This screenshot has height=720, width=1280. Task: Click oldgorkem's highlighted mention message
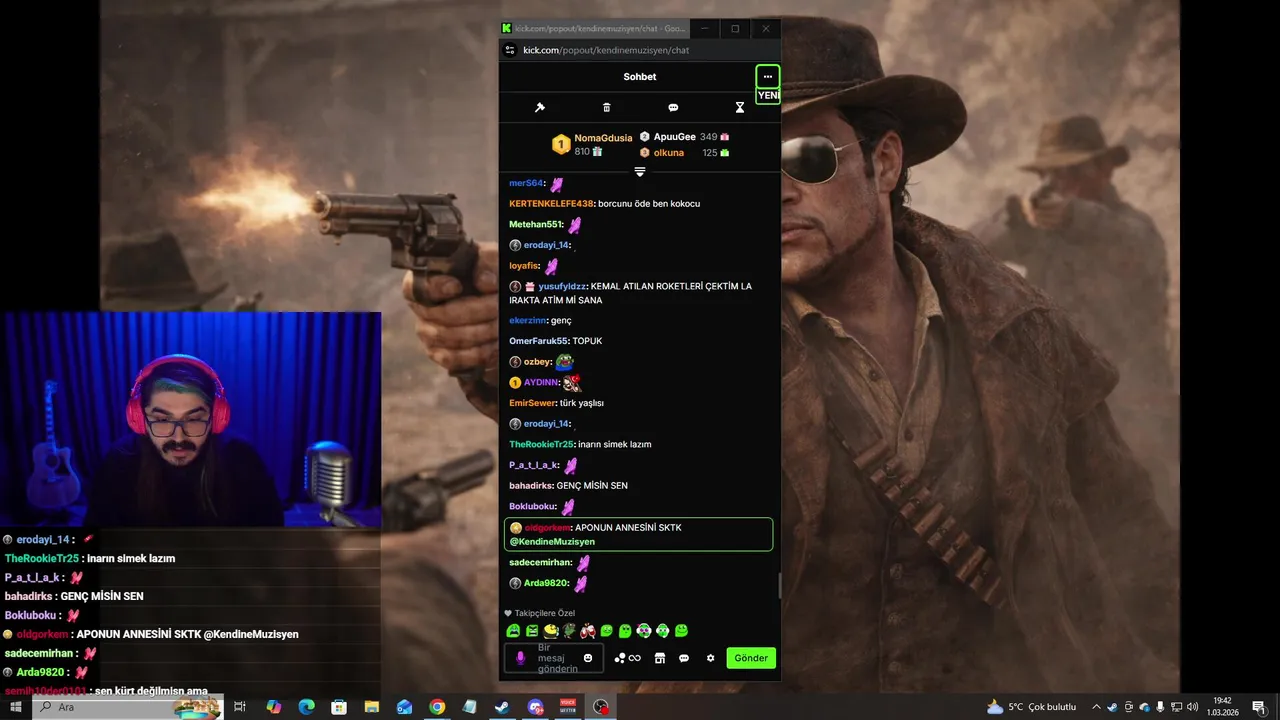pos(639,534)
